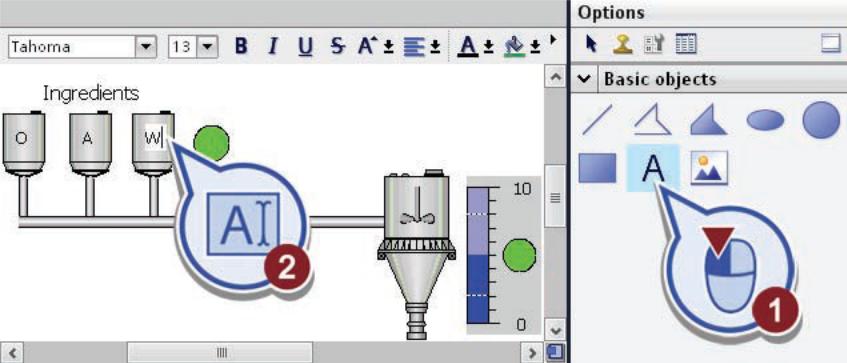Select the pointer tool in Options
847x363 pixels.
[x=591, y=44]
